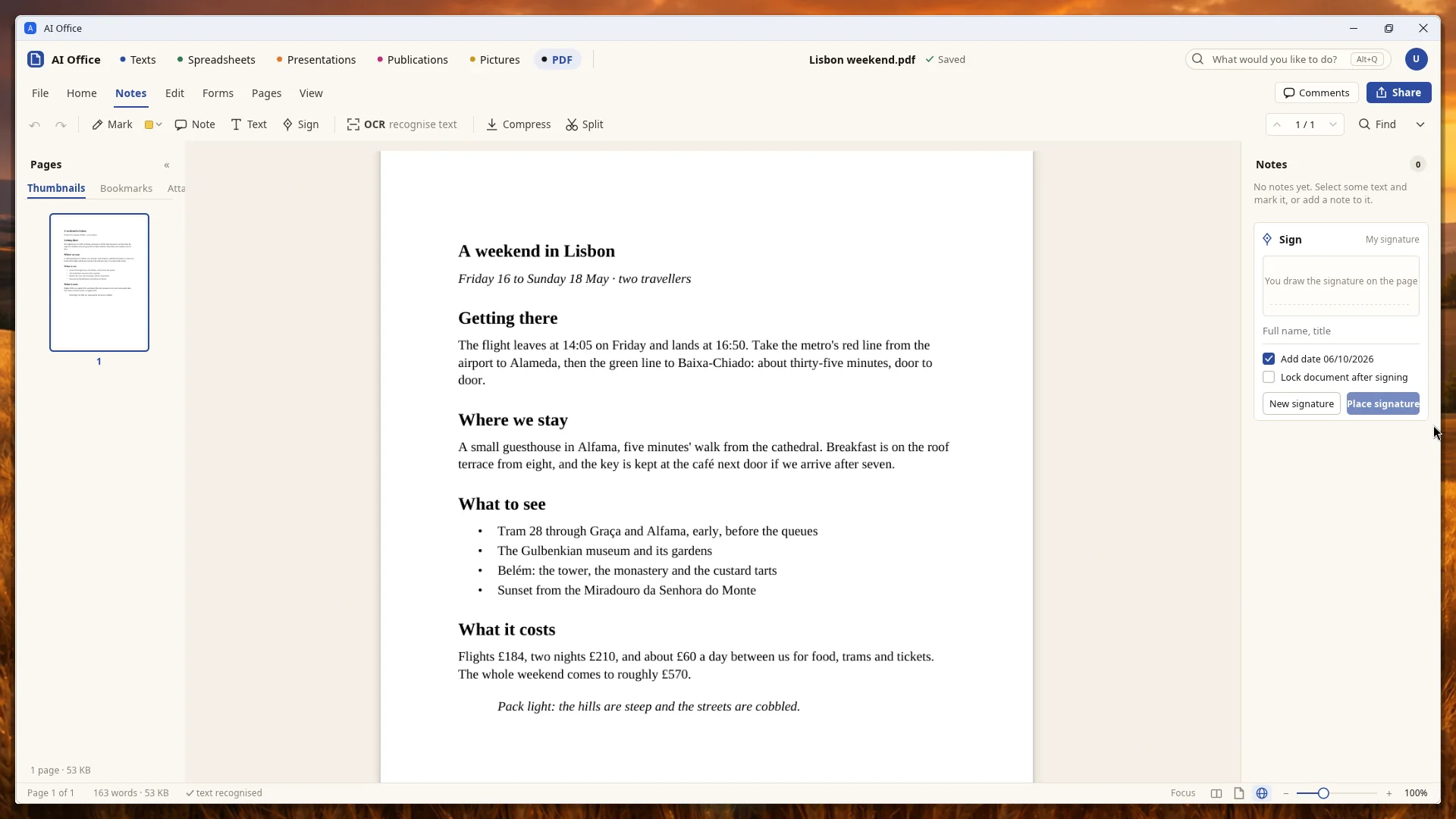Enable Lock document after signing
The image size is (1456, 819).
click(x=1269, y=377)
